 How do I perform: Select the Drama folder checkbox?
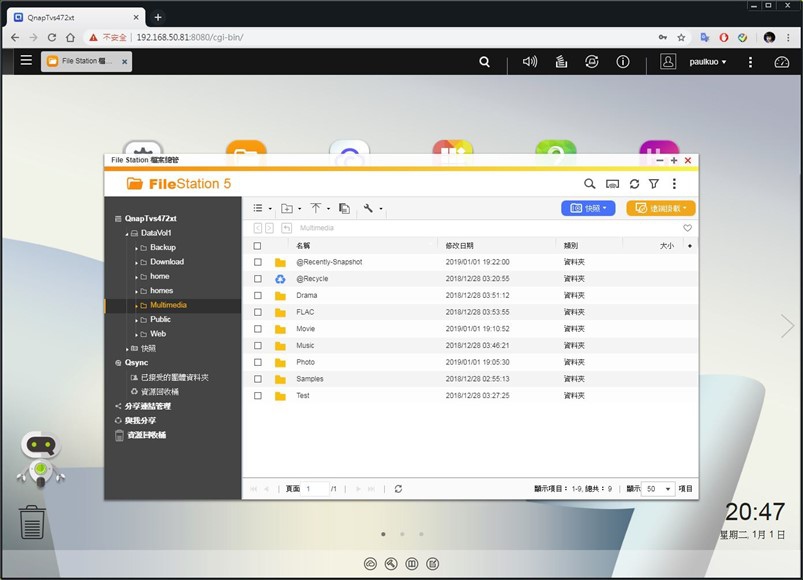pos(258,295)
